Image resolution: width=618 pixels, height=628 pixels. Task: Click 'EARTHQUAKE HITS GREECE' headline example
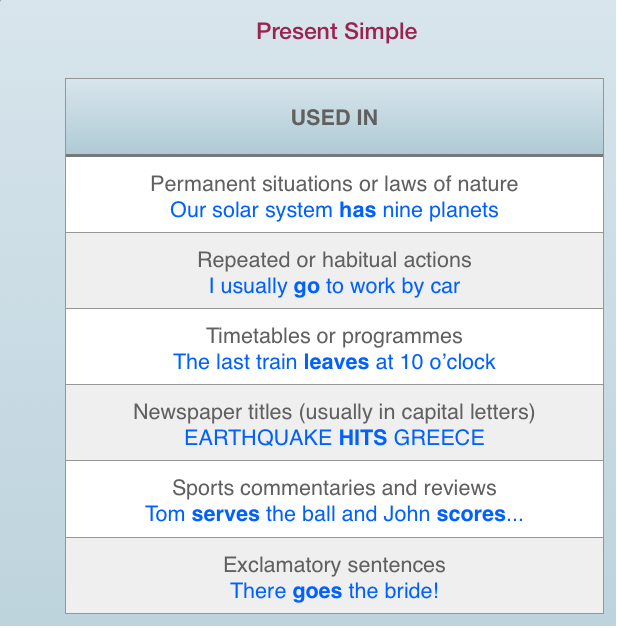(334, 438)
